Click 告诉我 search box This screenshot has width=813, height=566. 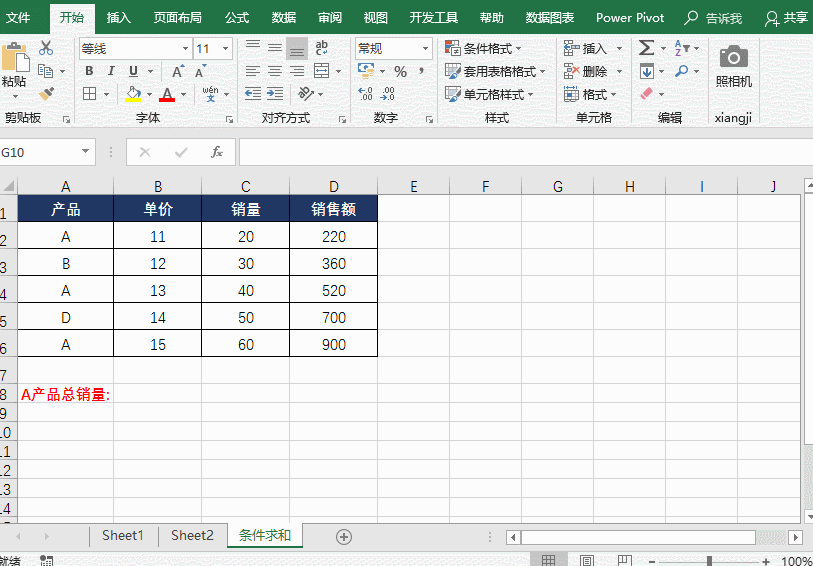click(713, 18)
